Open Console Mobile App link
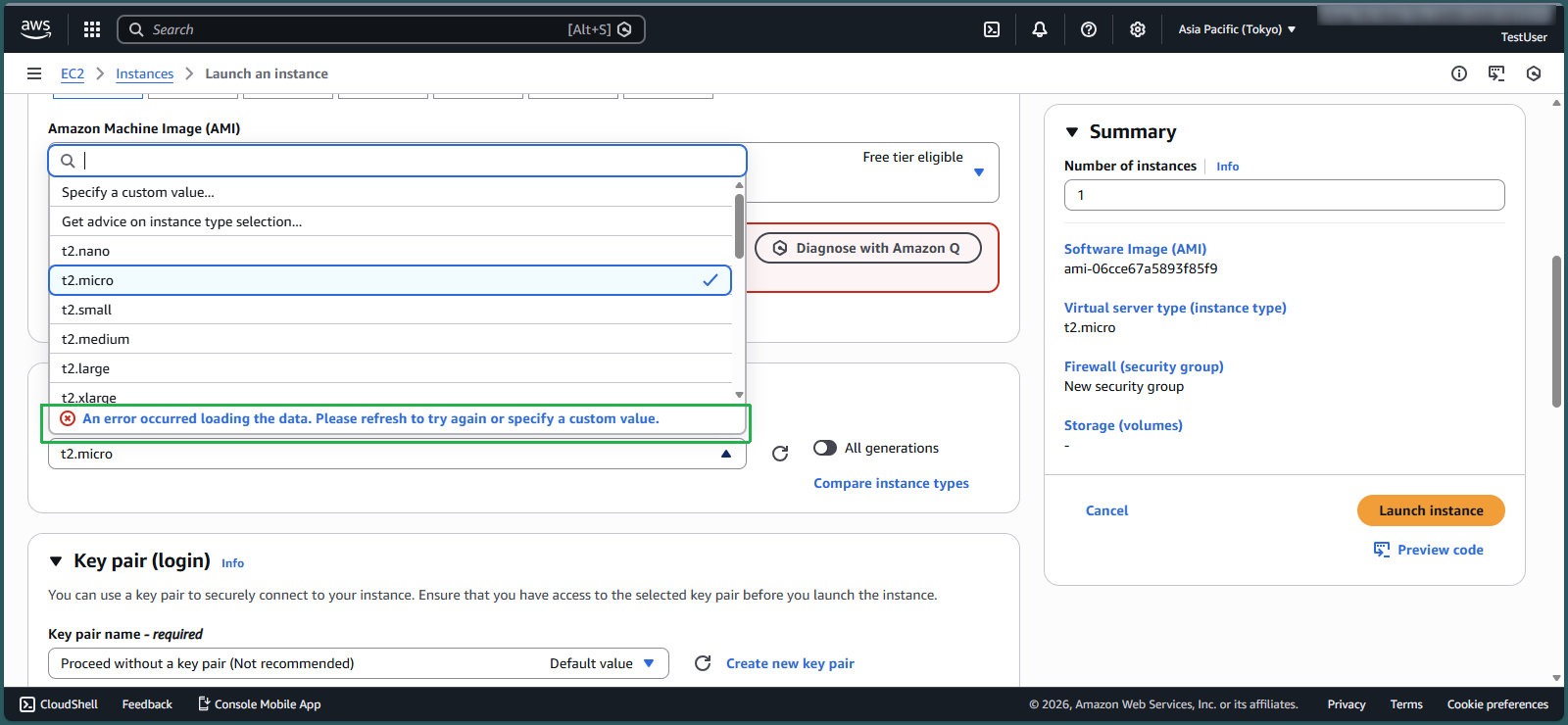The width and height of the screenshot is (1568, 725). [x=260, y=704]
